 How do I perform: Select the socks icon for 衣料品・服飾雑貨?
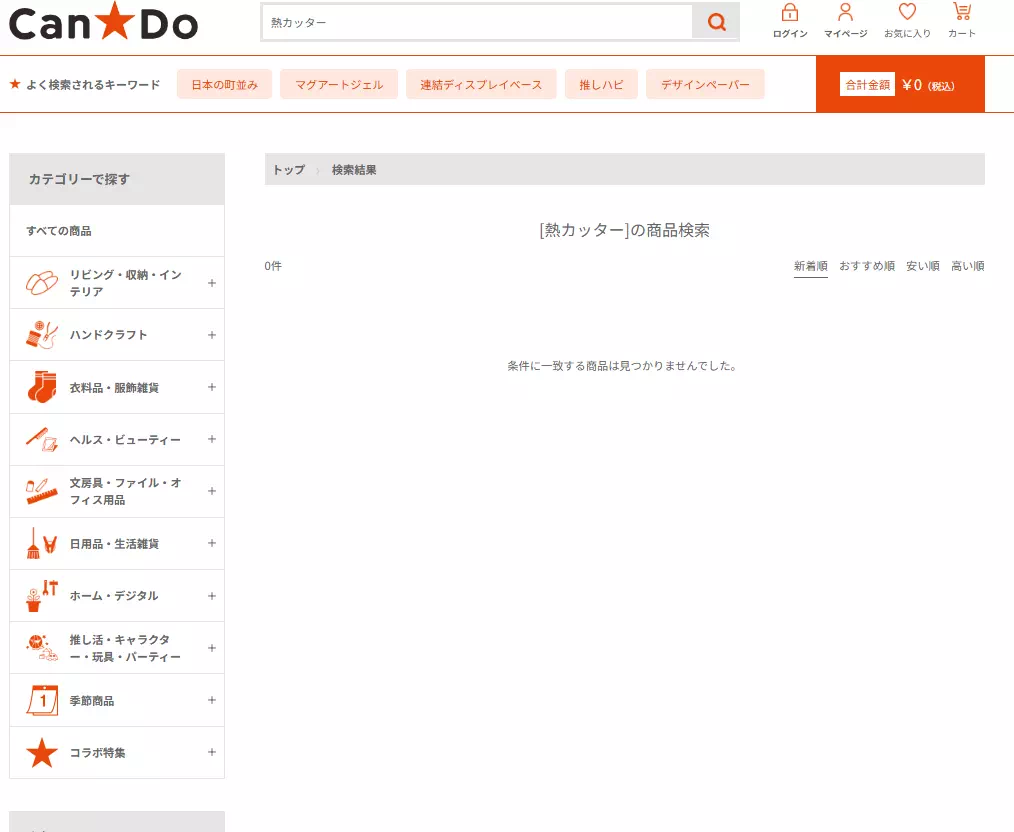(x=41, y=387)
